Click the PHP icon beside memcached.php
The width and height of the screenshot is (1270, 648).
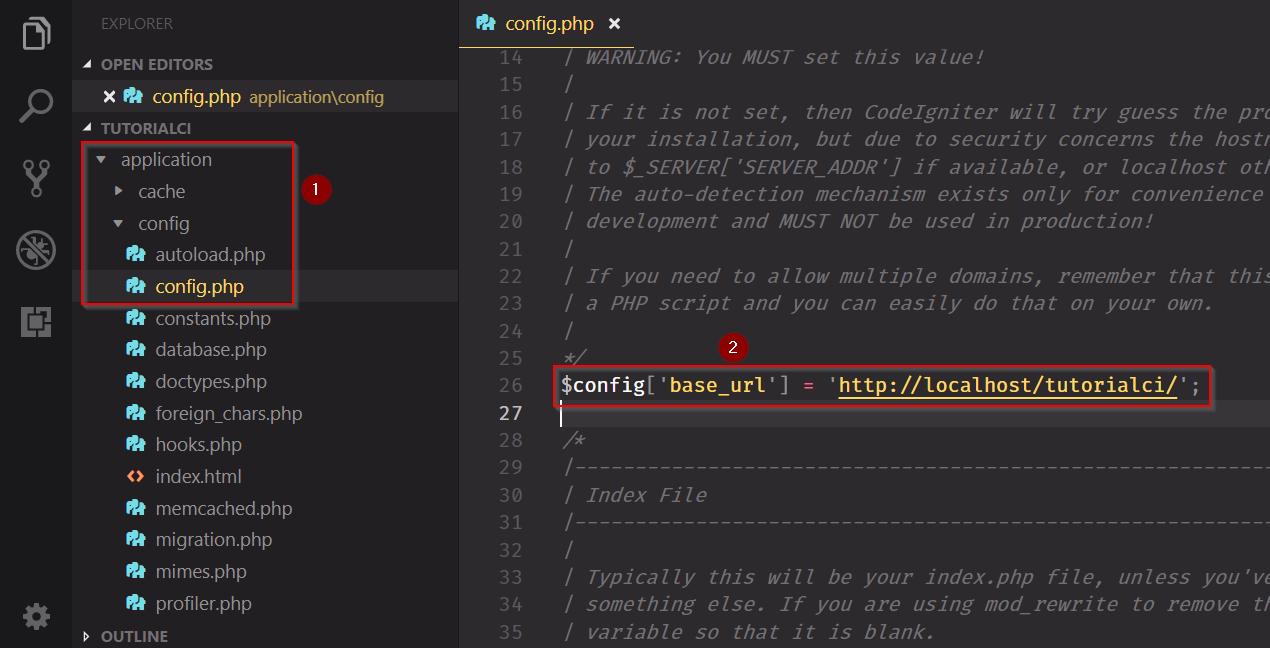point(136,508)
